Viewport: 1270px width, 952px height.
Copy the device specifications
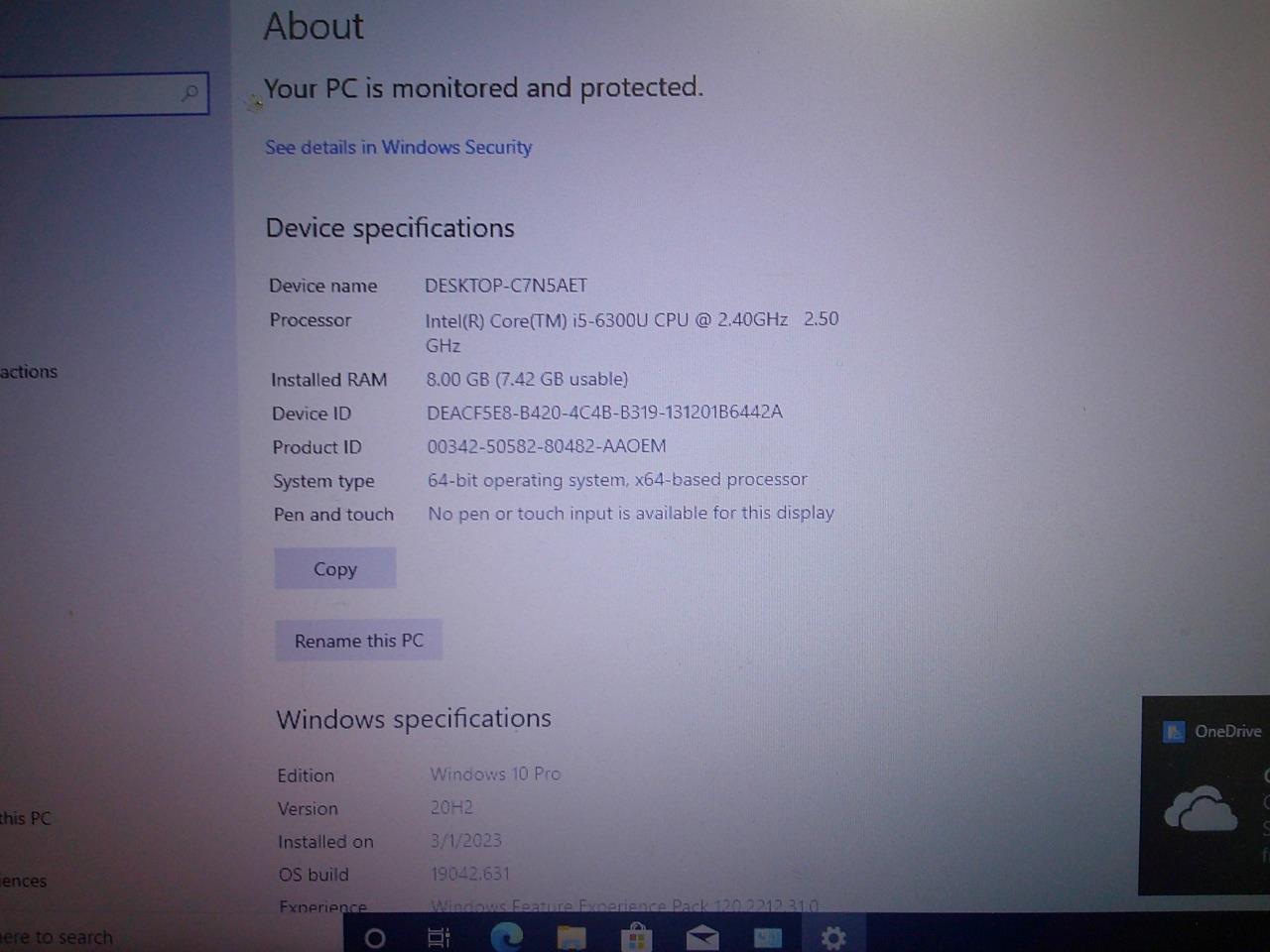(x=335, y=568)
